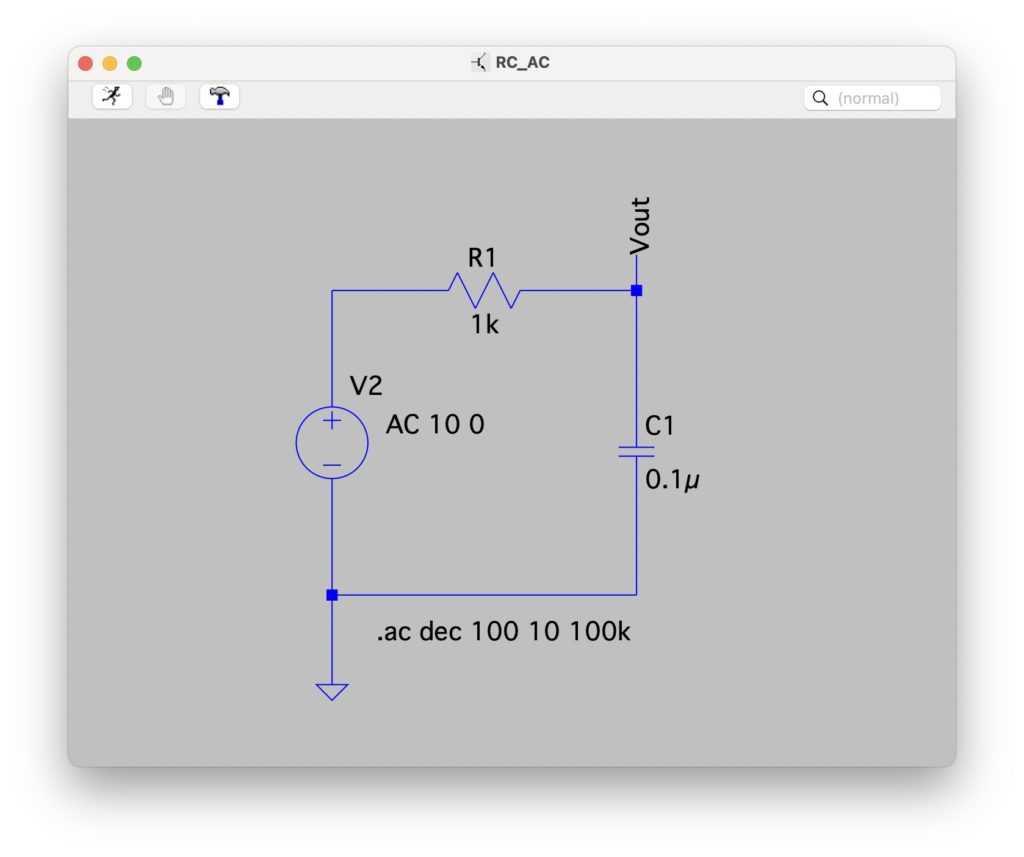
Task: Click the .ac dec 100 10 100k directive
Action: (503, 632)
